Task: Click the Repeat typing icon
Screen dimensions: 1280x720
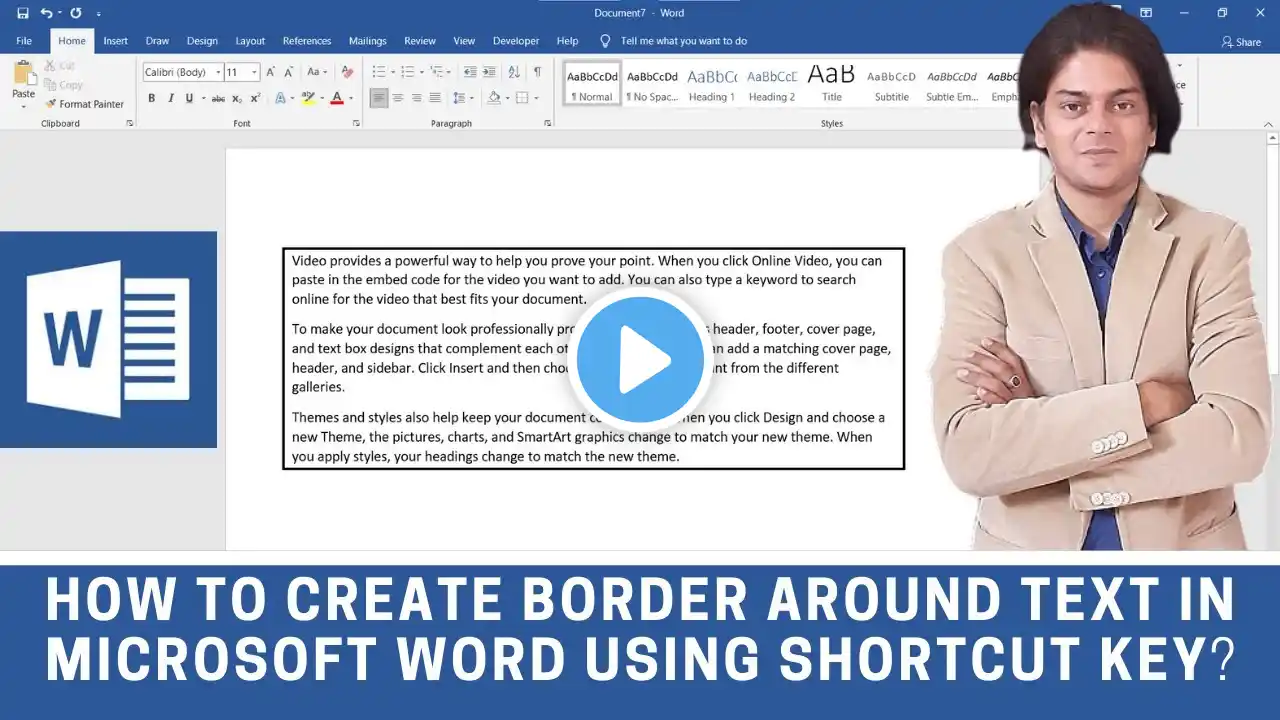Action: coord(76,13)
